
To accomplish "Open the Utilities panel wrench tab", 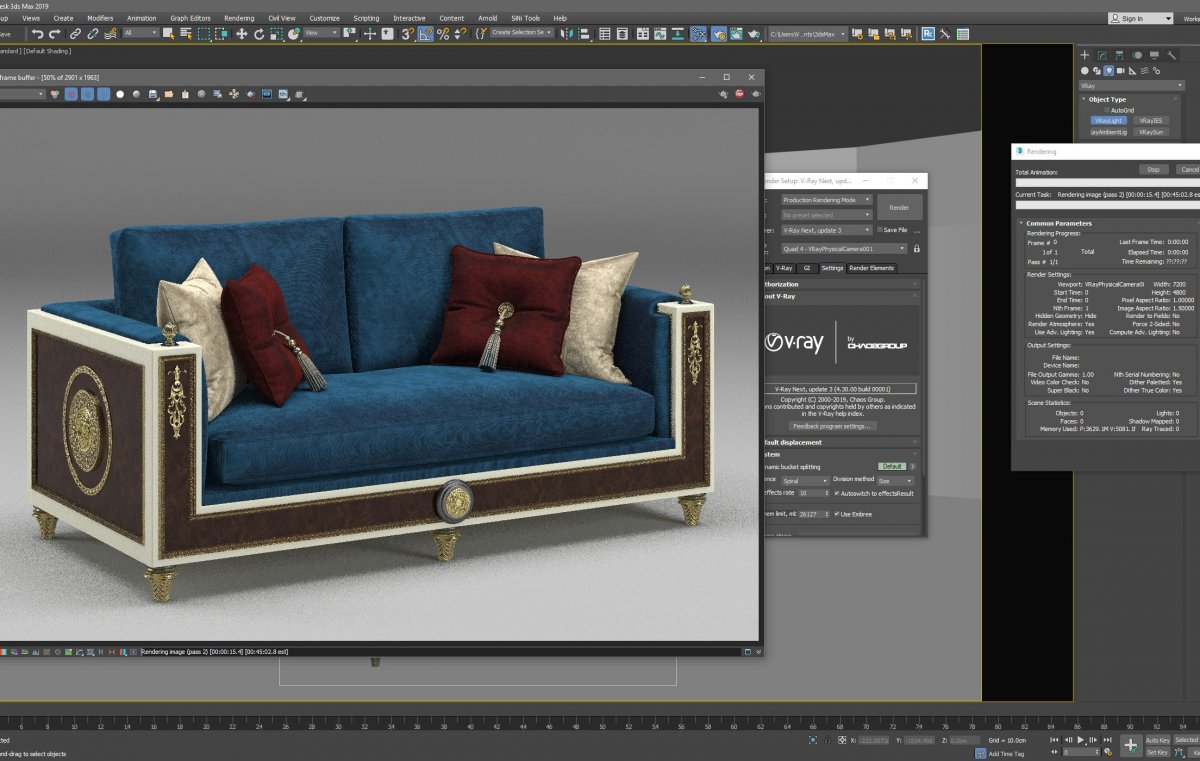I will click(1170, 55).
